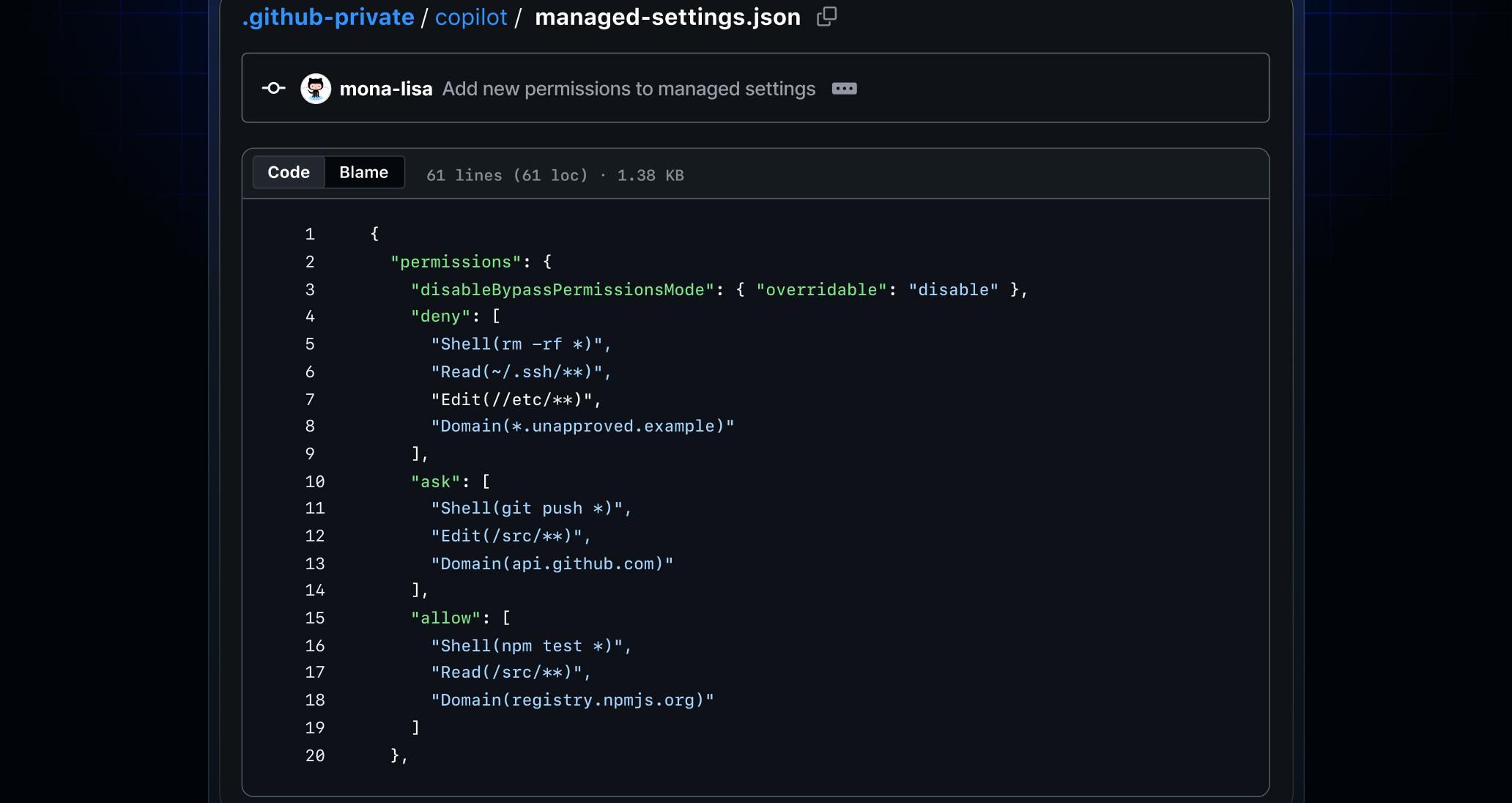Select line number 20
Screen dimensions: 1512x803
[x=315, y=755]
